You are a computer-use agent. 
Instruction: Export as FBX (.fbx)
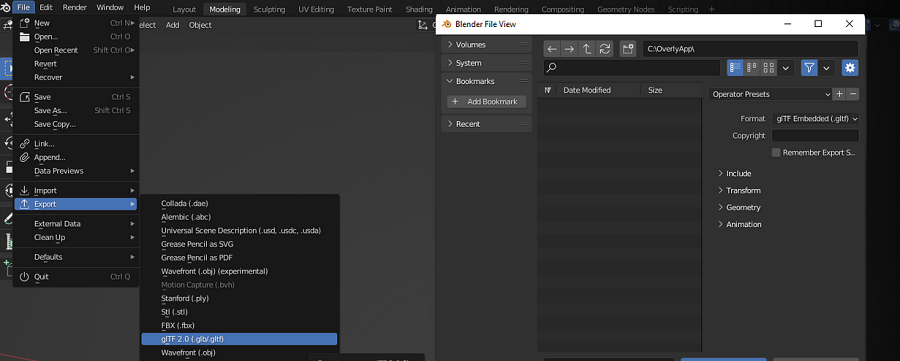click(x=239, y=325)
